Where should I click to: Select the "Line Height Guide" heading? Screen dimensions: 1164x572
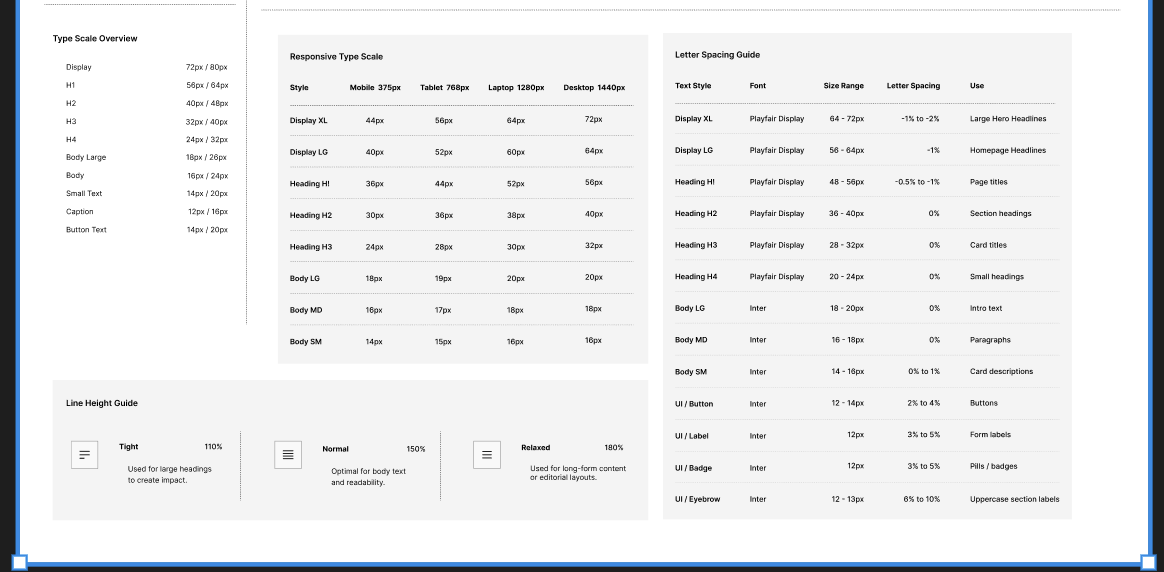[x=102, y=403]
